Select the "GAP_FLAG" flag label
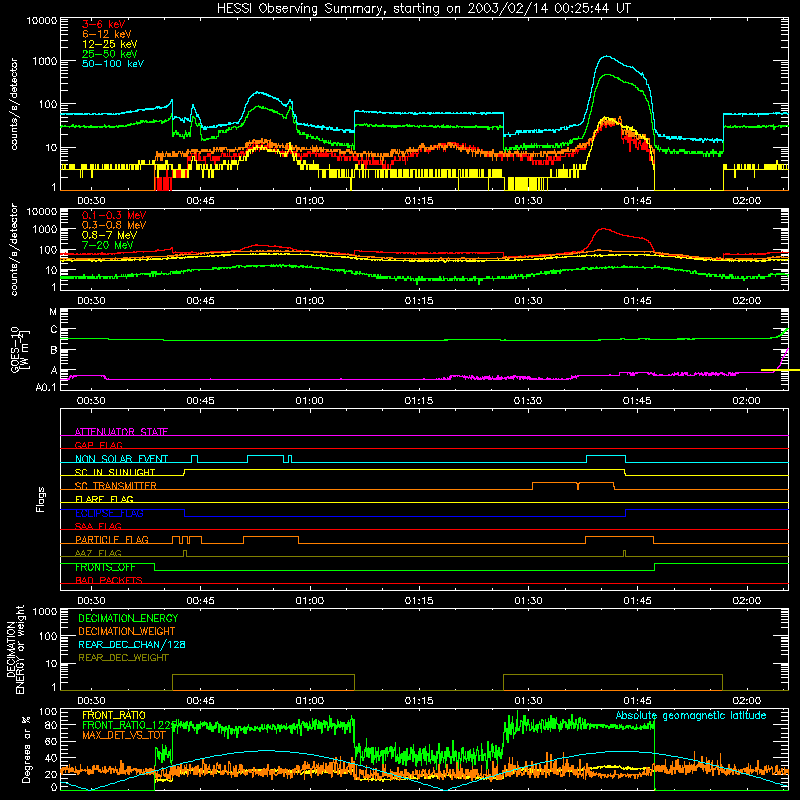The image size is (800, 800). coord(98,445)
